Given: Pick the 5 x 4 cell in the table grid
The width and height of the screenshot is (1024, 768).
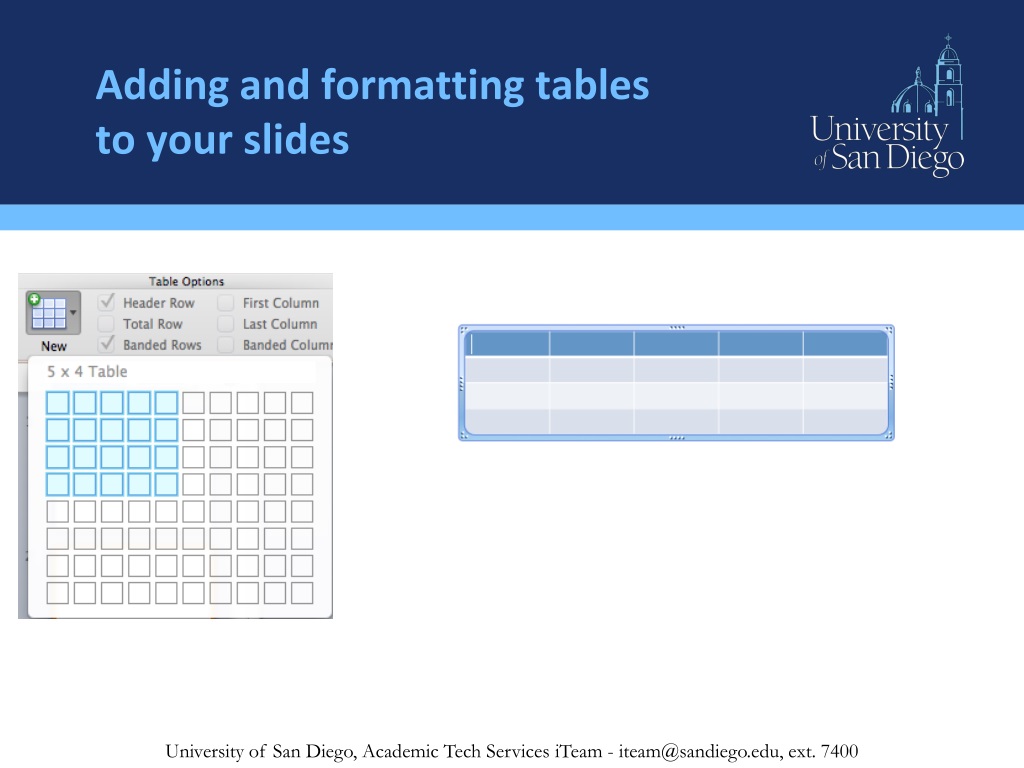Looking at the screenshot, I should click(x=166, y=484).
